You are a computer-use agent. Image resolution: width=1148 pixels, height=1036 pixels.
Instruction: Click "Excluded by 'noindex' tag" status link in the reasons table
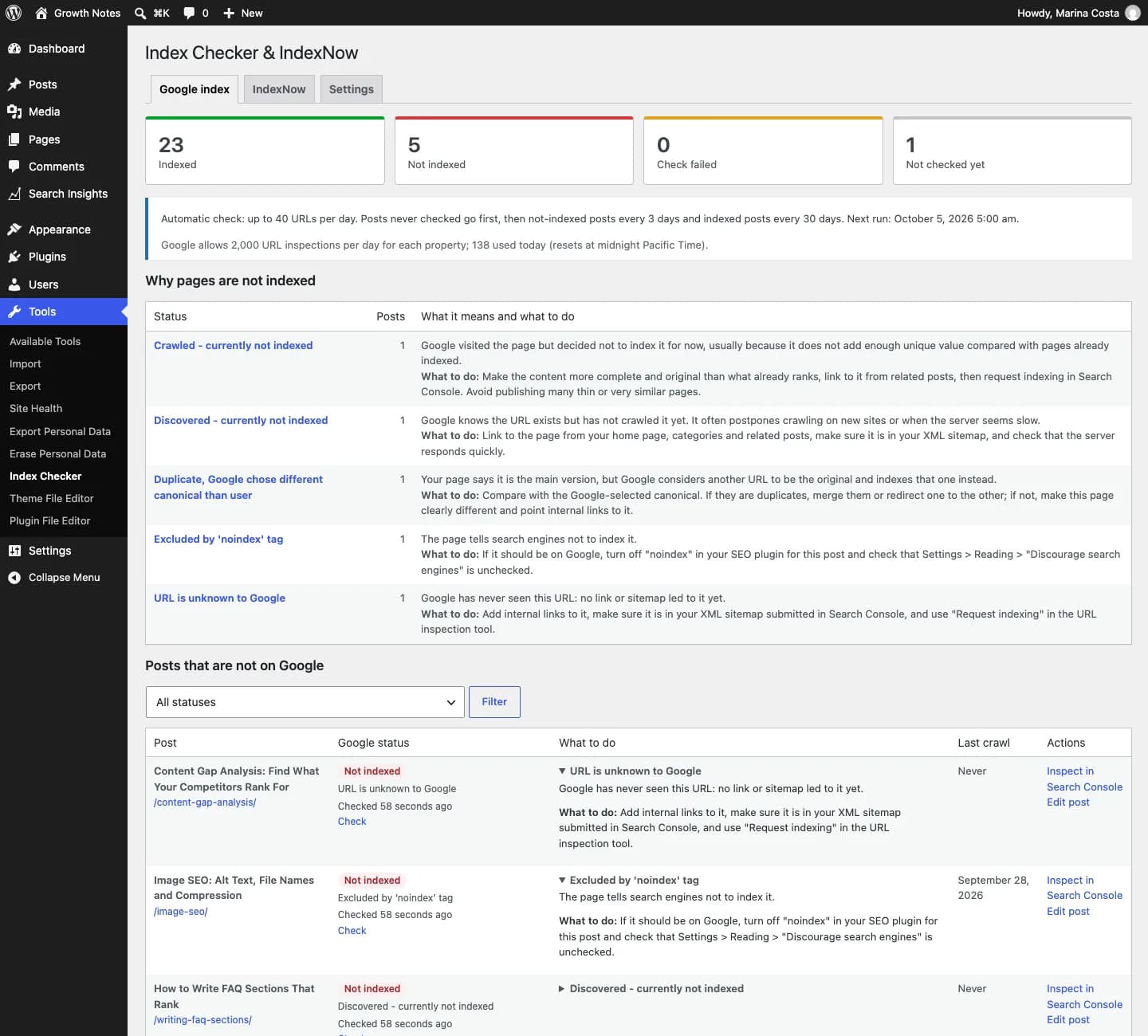tap(218, 539)
